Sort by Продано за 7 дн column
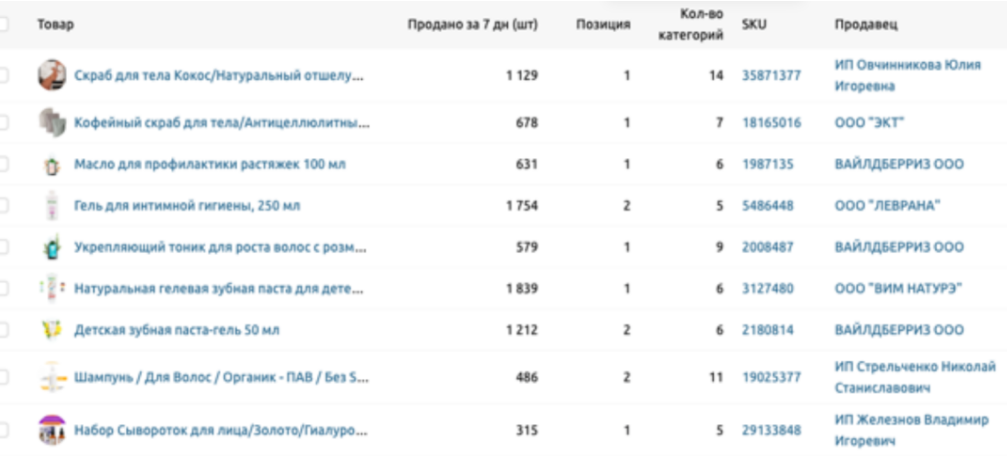The width and height of the screenshot is (1007, 456). 472,24
